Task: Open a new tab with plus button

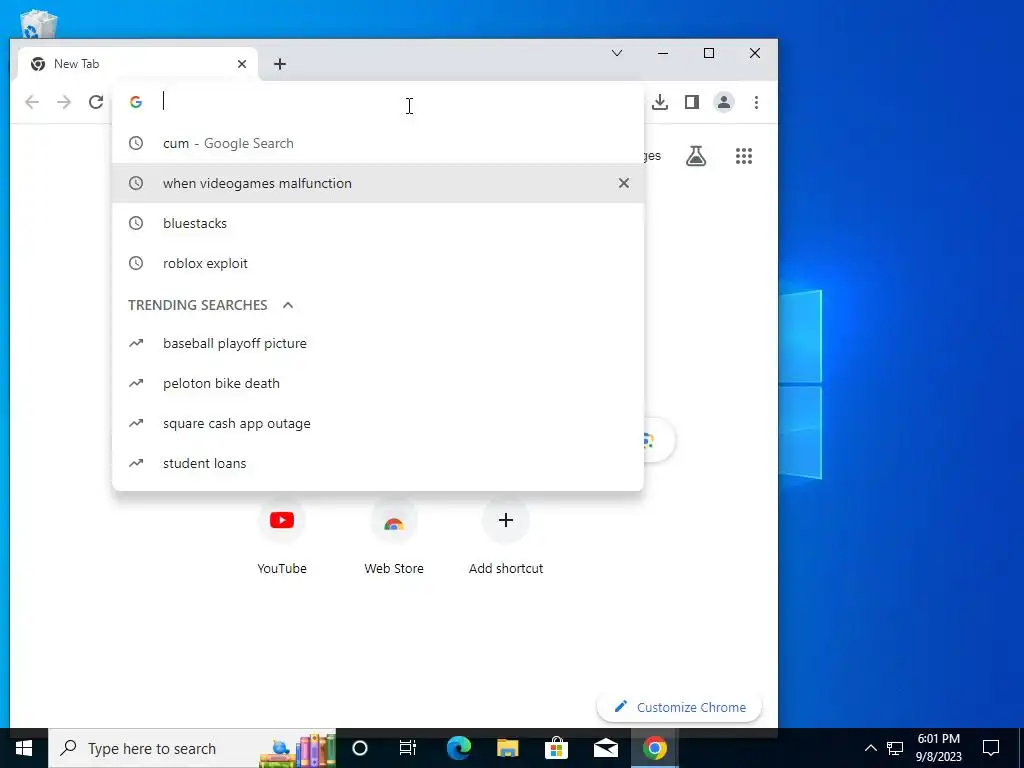Action: pos(280,64)
